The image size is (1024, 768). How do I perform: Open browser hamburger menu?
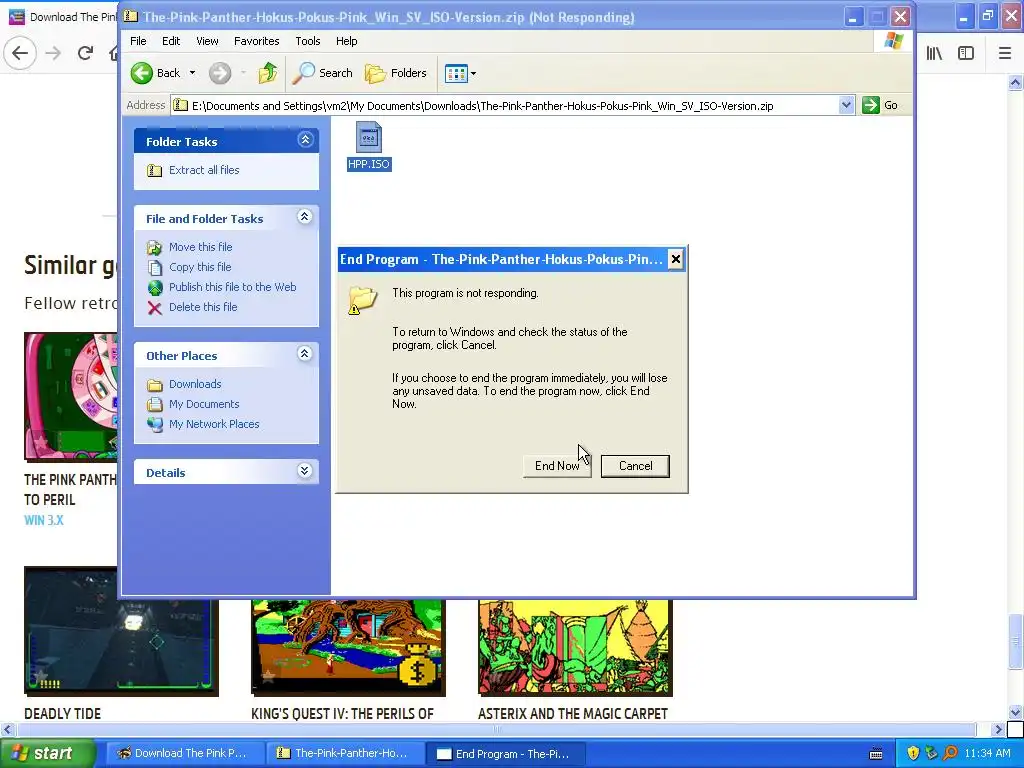tap(1005, 53)
